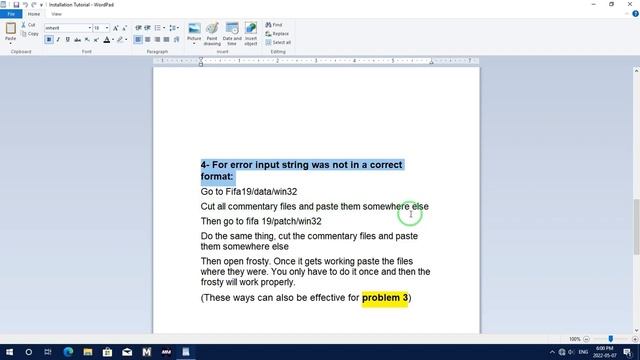Toggle Subscript formatting
The width and height of the screenshot is (640, 360).
point(87,40)
